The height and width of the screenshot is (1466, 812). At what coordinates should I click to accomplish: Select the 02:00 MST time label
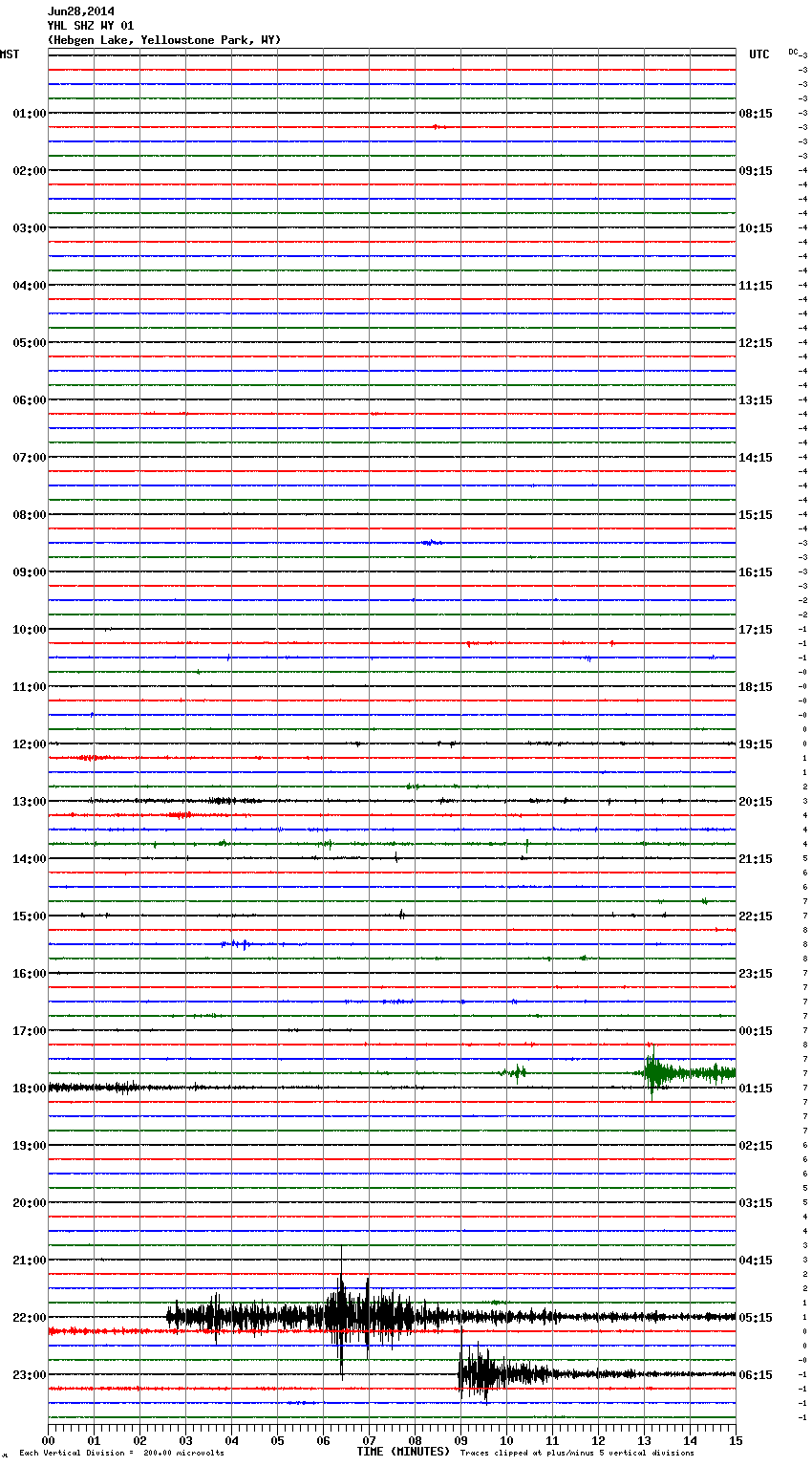pyautogui.click(x=30, y=171)
